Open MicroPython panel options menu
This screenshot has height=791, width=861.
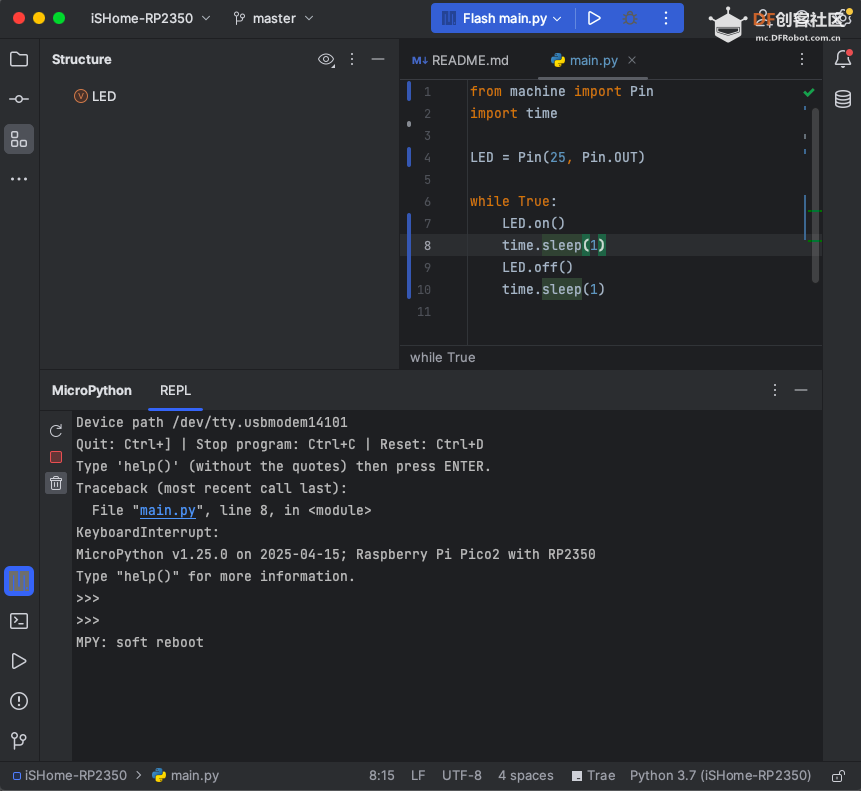point(775,390)
